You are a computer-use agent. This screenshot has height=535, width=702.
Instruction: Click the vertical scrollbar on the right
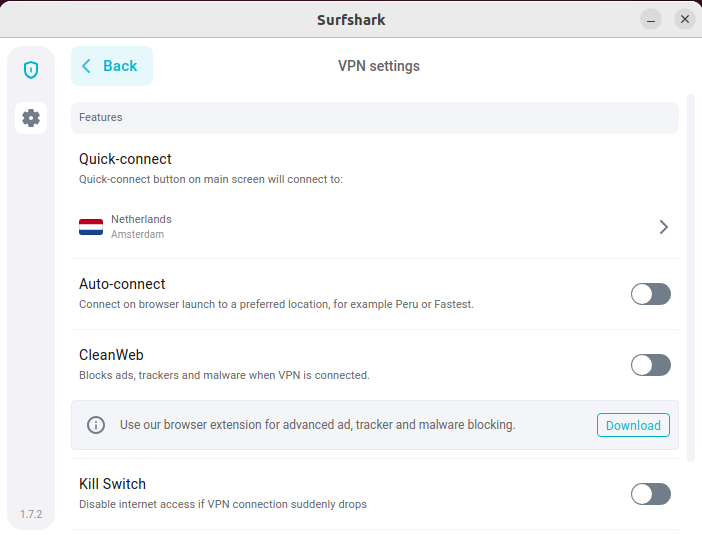pos(691,278)
